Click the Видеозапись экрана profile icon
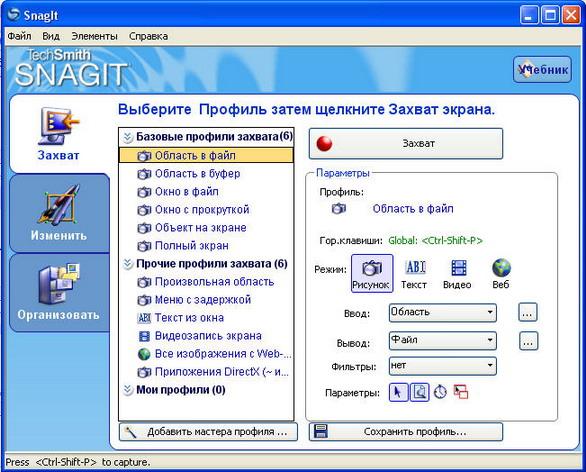This screenshot has width=586, height=472. [144, 336]
